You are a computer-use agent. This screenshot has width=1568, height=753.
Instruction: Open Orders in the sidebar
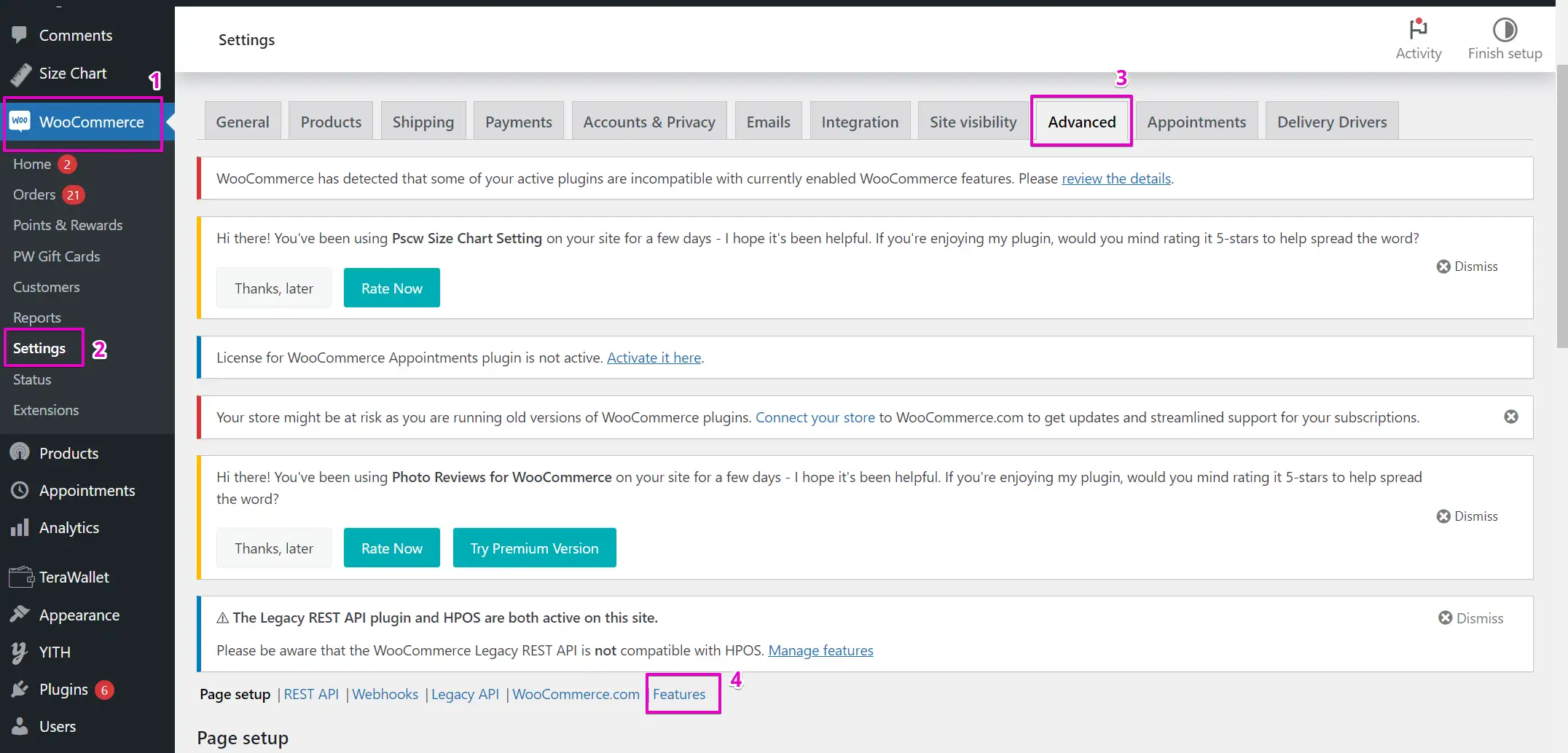(34, 194)
